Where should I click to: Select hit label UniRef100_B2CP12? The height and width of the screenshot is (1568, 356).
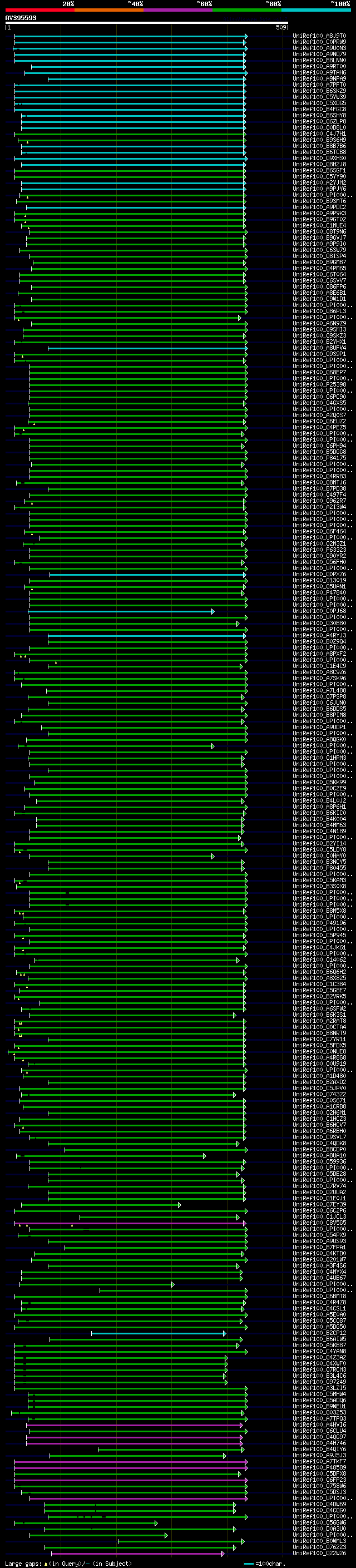319,1332
